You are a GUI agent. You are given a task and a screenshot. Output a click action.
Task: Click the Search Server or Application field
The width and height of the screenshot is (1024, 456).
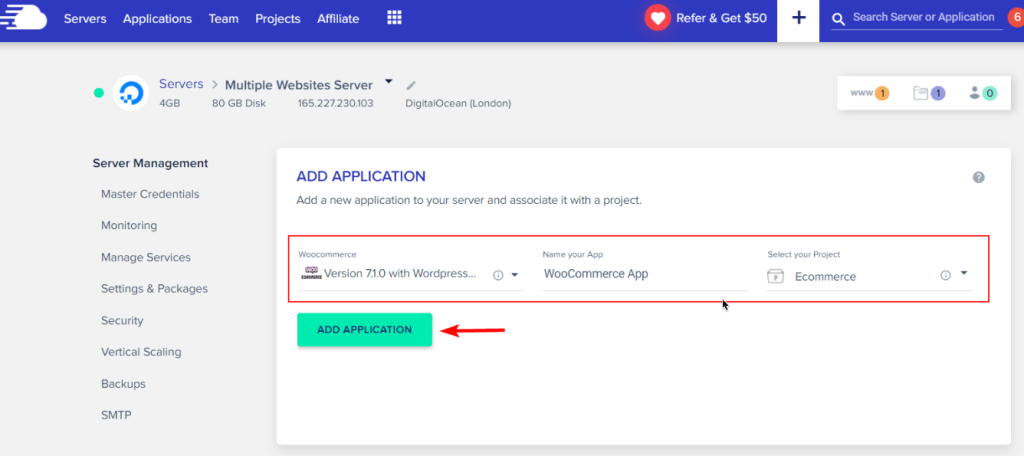pyautogui.click(x=923, y=18)
